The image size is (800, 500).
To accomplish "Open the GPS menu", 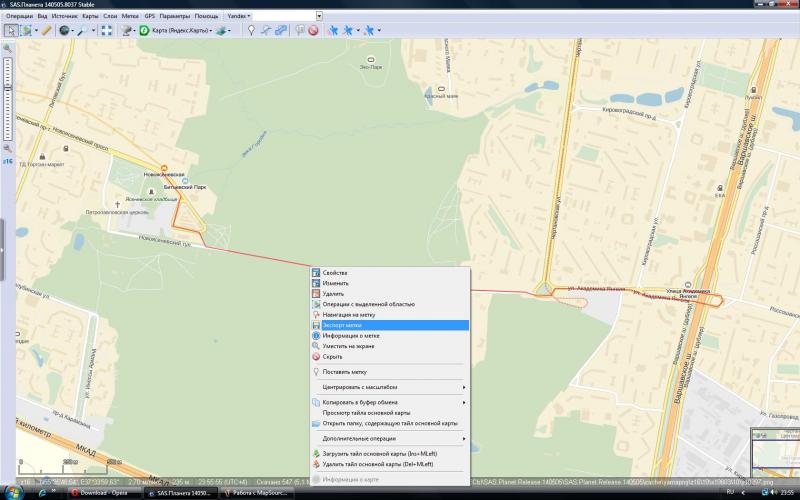I will pos(149,16).
